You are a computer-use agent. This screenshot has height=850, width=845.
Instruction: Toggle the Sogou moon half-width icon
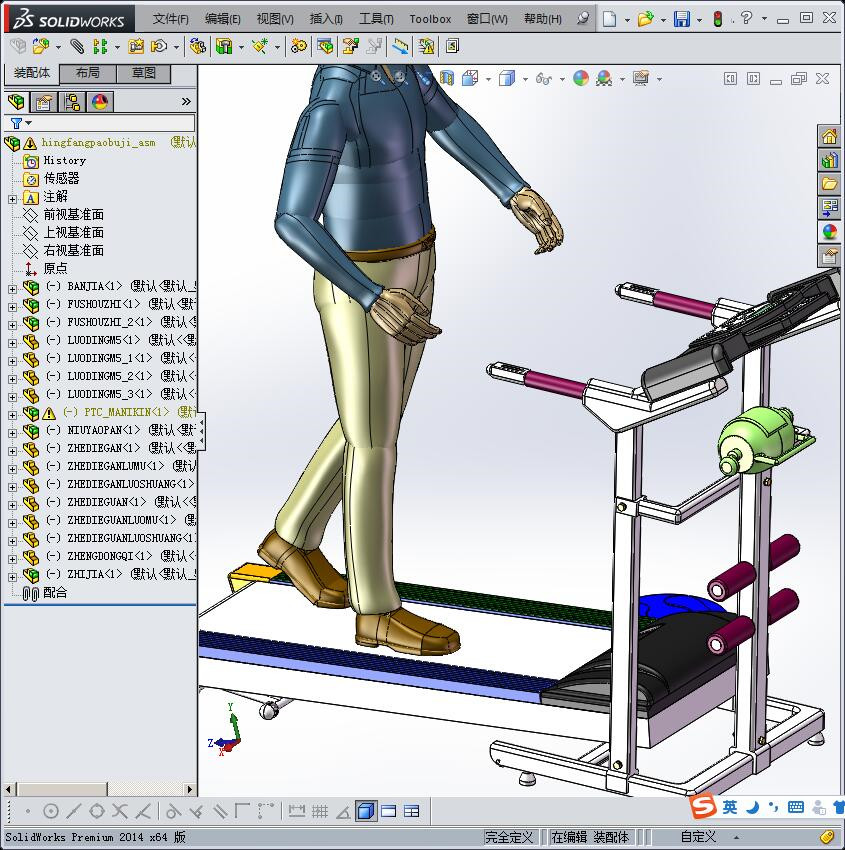click(x=752, y=808)
